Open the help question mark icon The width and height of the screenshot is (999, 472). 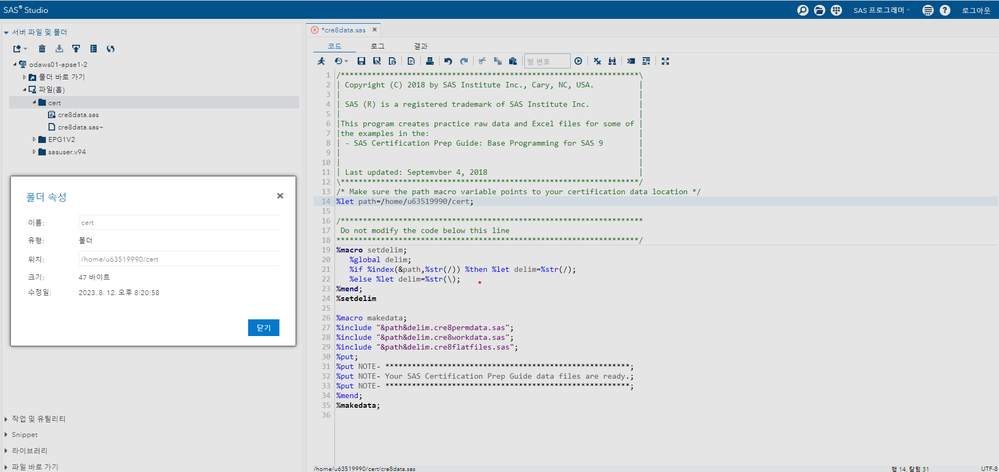[x=947, y=10]
